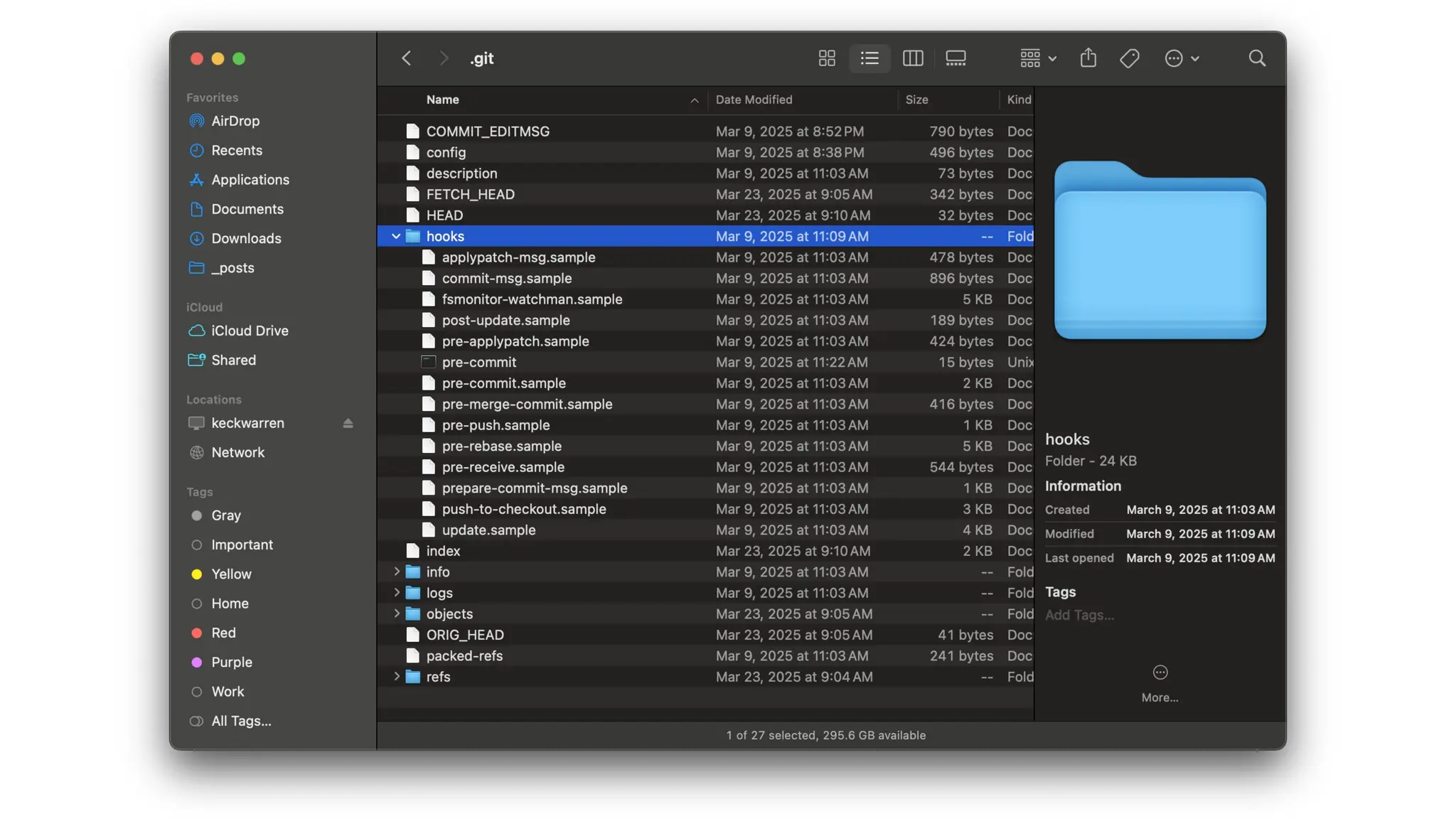Eject the keckwarren location
The image size is (1456, 819).
point(348,423)
